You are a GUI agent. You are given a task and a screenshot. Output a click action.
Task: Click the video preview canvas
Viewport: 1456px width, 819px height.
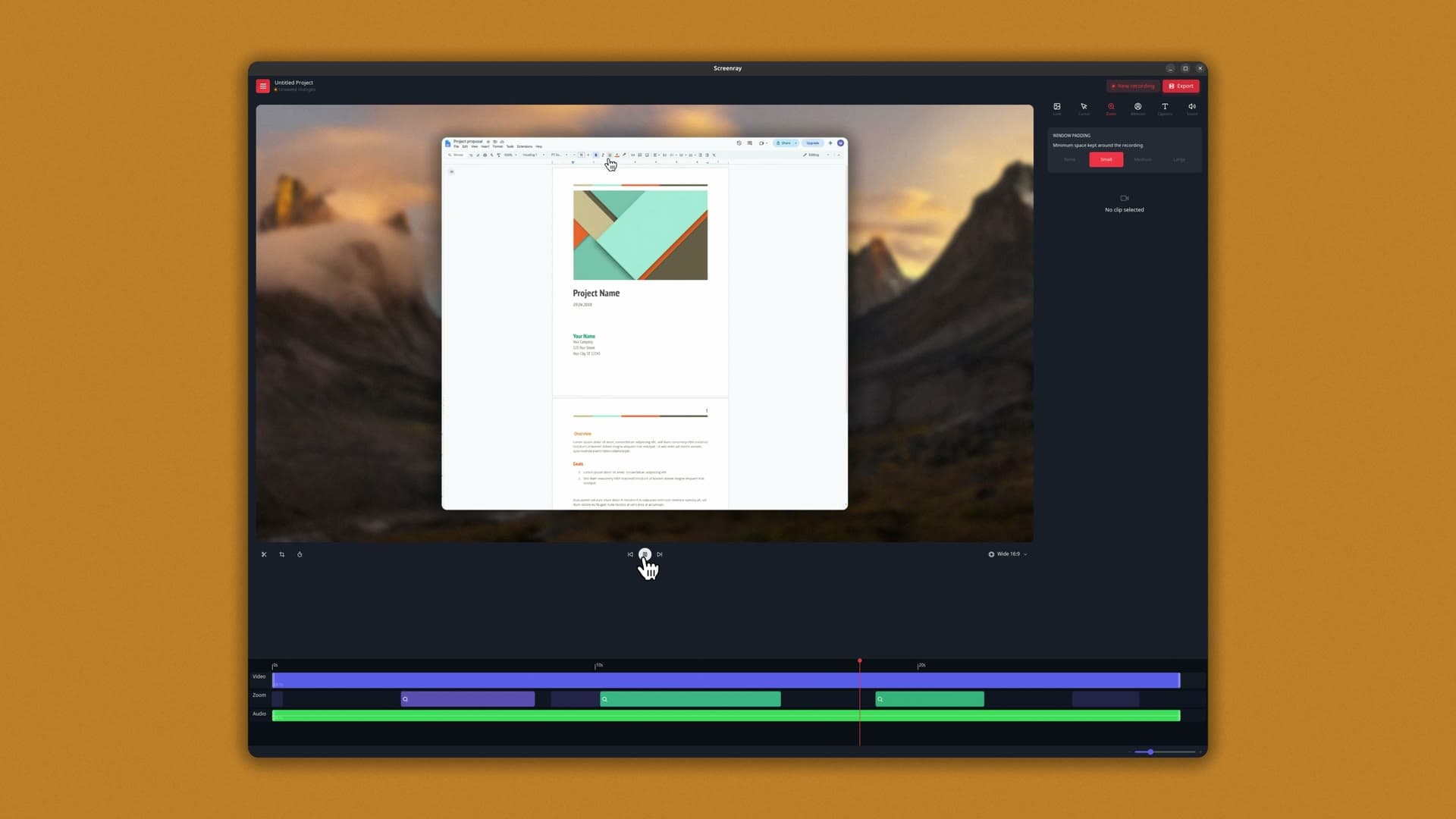click(645, 323)
